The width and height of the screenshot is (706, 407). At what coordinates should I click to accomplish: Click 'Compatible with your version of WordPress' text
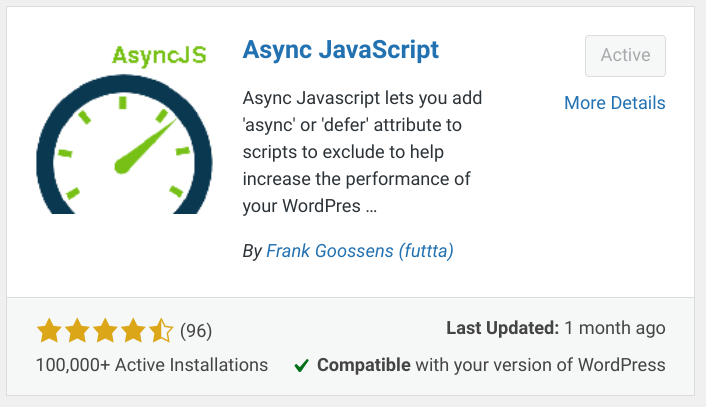tap(491, 365)
